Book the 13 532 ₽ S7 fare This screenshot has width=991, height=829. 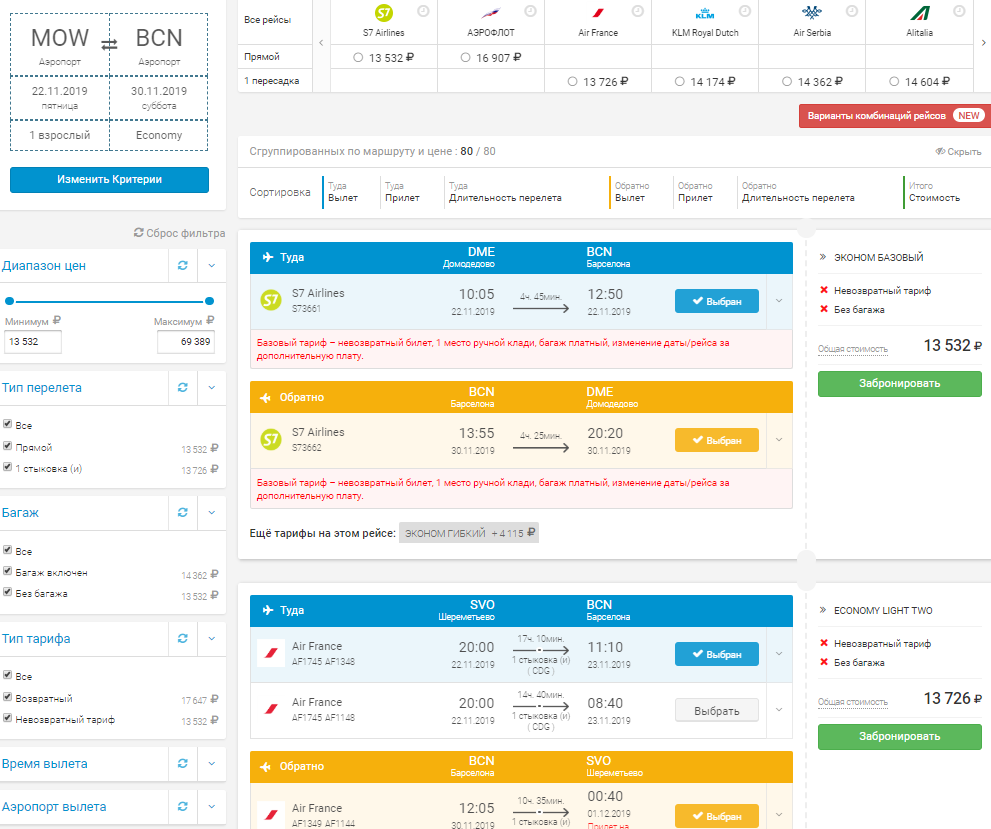899,384
